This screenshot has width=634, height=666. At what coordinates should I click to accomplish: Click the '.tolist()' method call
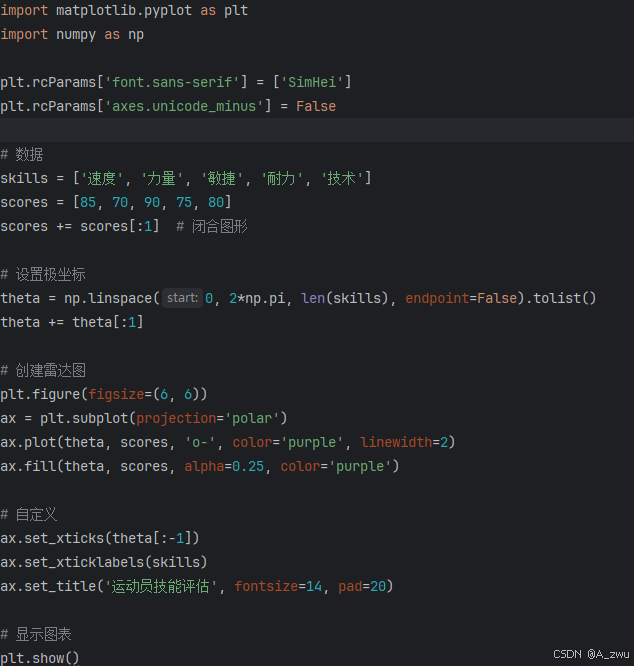pyautogui.click(x=561, y=299)
